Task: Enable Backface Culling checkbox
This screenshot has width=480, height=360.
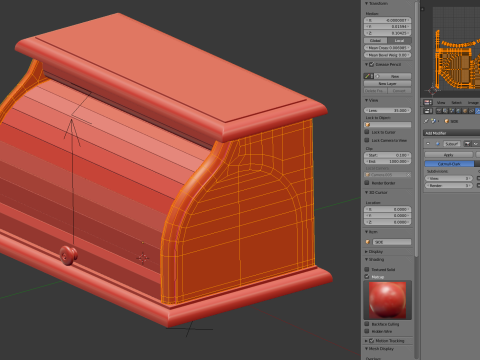Action: [367, 324]
